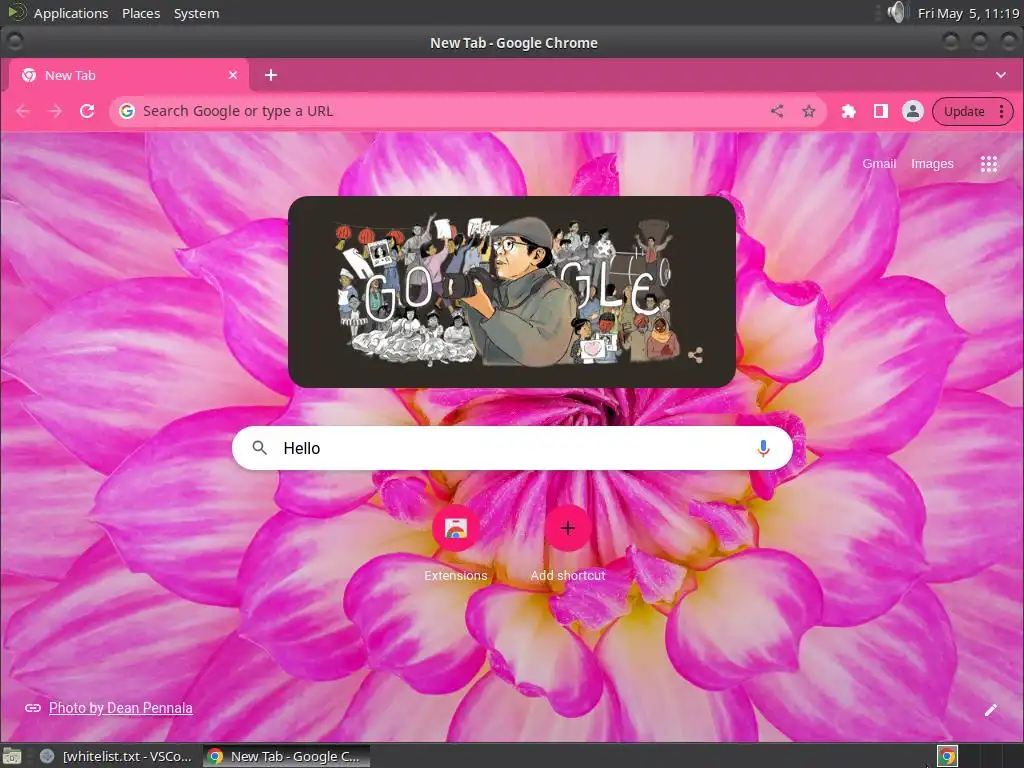The height and width of the screenshot is (768, 1024).
Task: Share the Google Doodle
Action: pos(696,355)
